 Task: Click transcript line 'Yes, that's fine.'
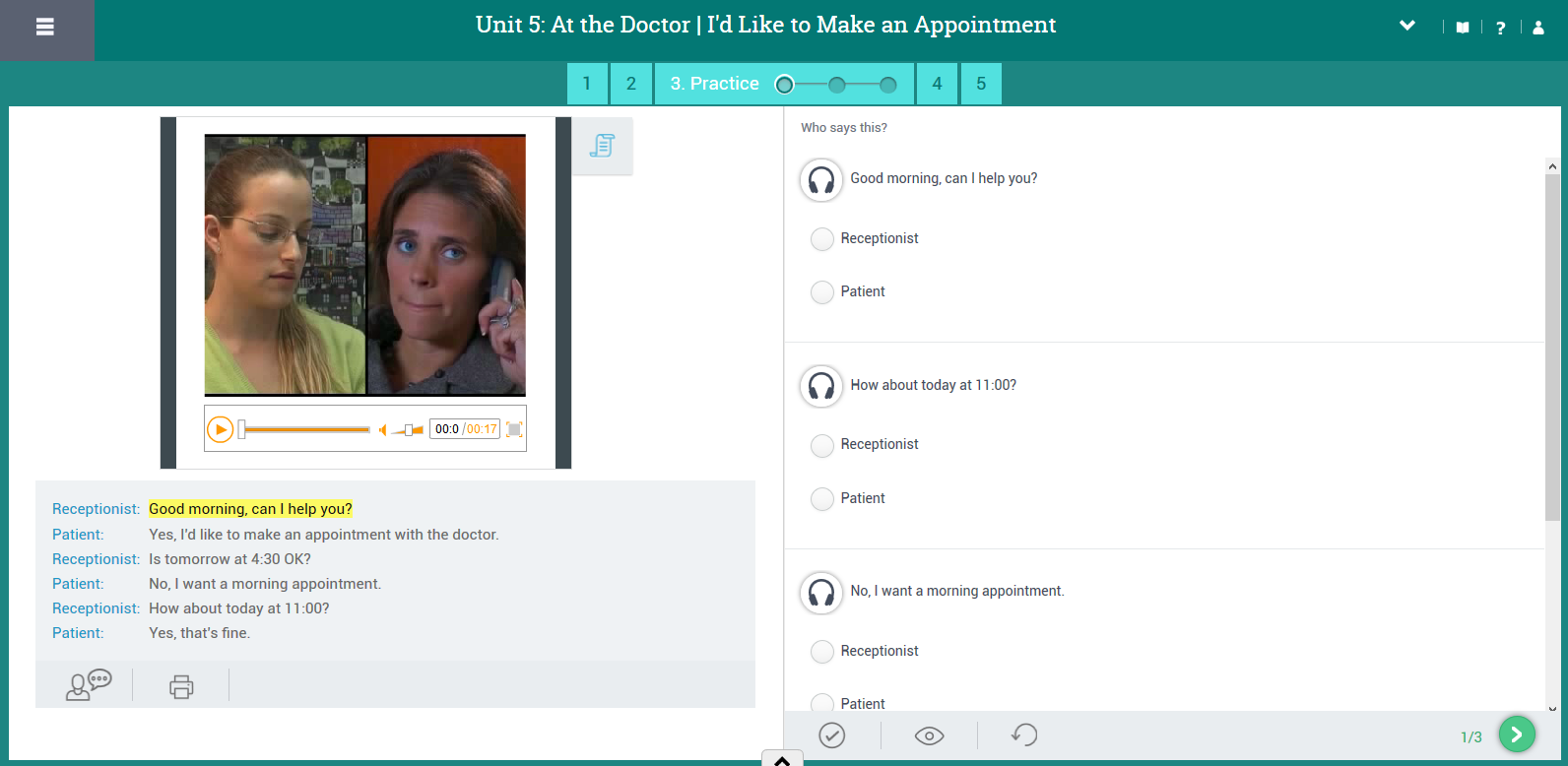coord(200,633)
